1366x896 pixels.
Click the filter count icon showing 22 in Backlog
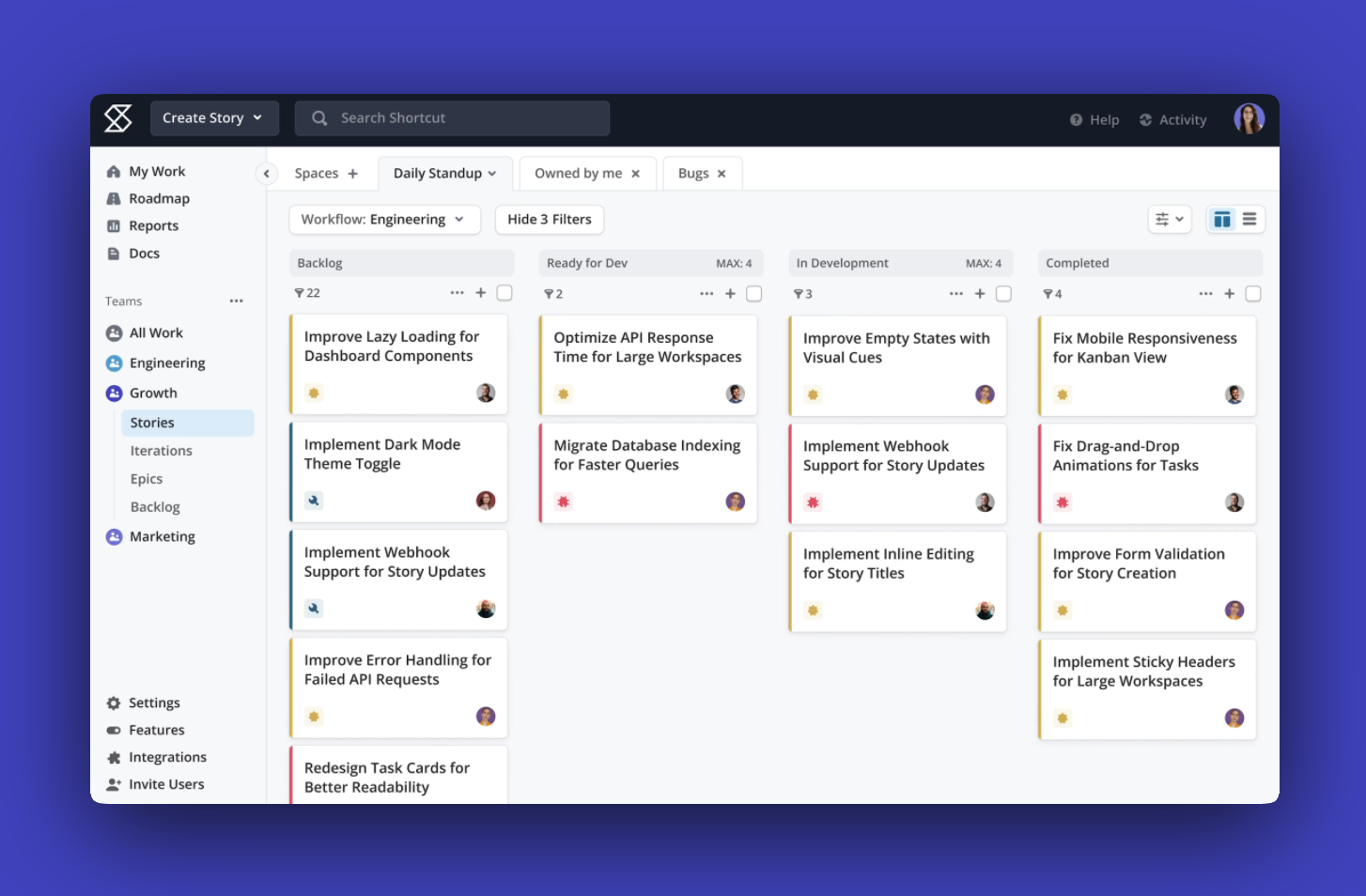click(x=307, y=293)
